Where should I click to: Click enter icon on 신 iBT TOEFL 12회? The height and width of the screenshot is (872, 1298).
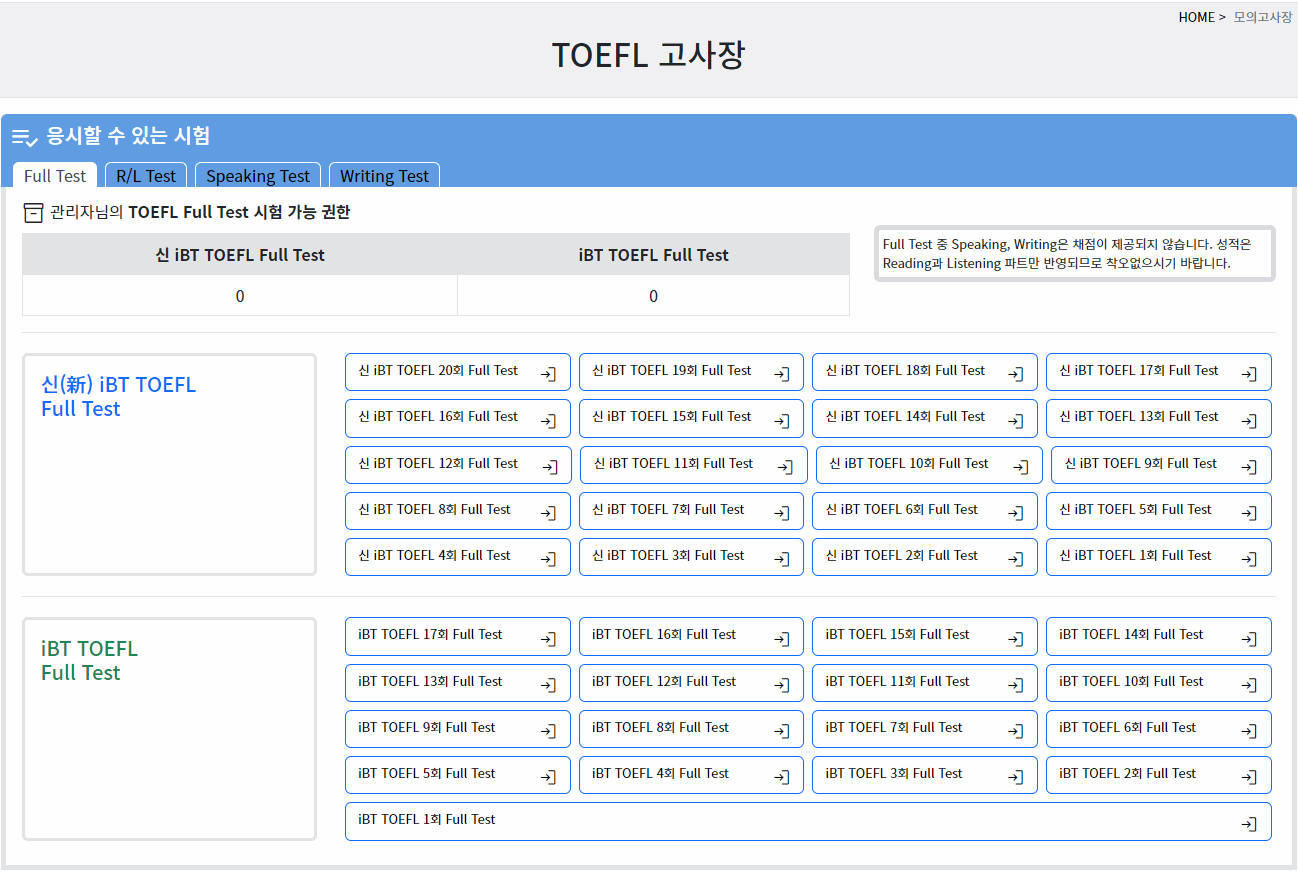pos(548,467)
